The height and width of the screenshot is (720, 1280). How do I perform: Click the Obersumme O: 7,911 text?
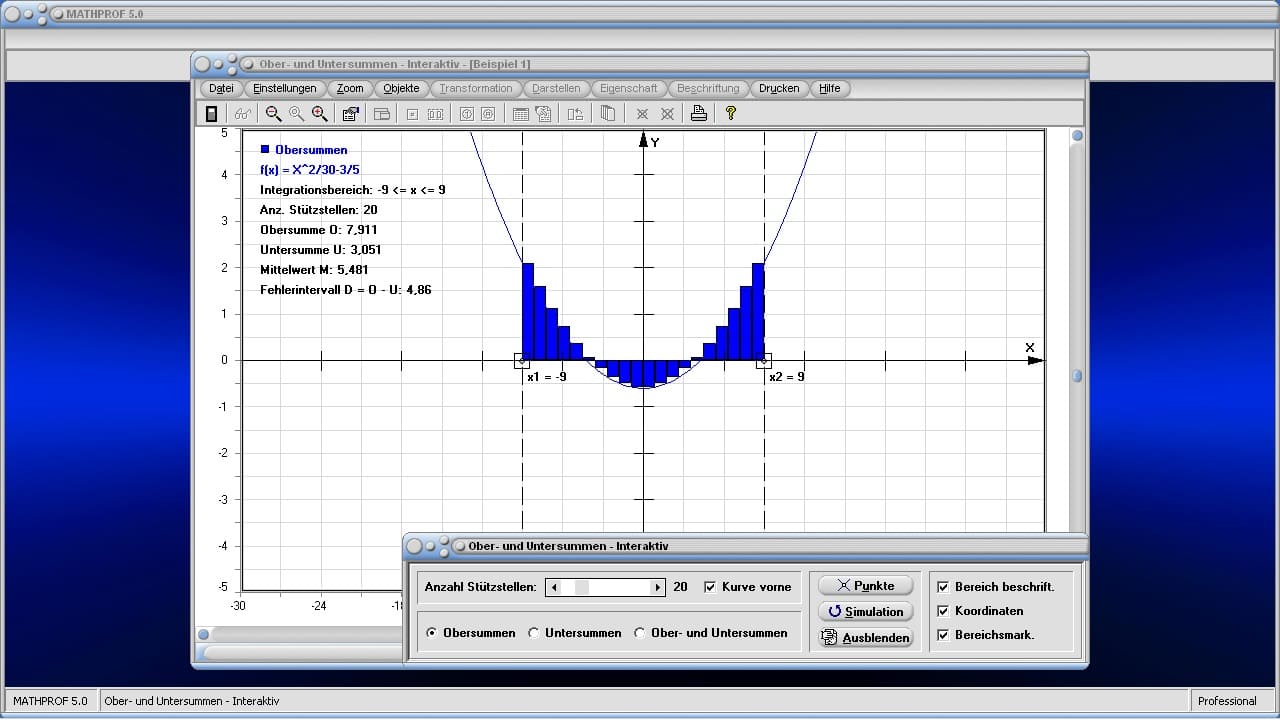pos(319,230)
